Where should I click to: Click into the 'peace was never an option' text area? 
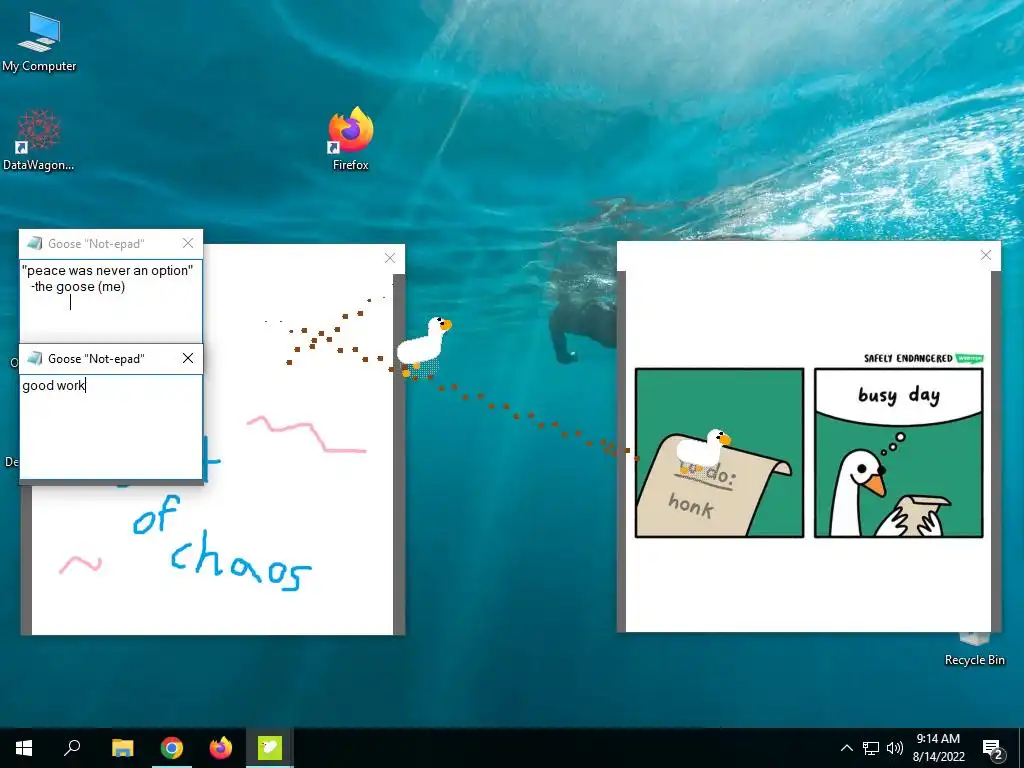click(x=111, y=300)
